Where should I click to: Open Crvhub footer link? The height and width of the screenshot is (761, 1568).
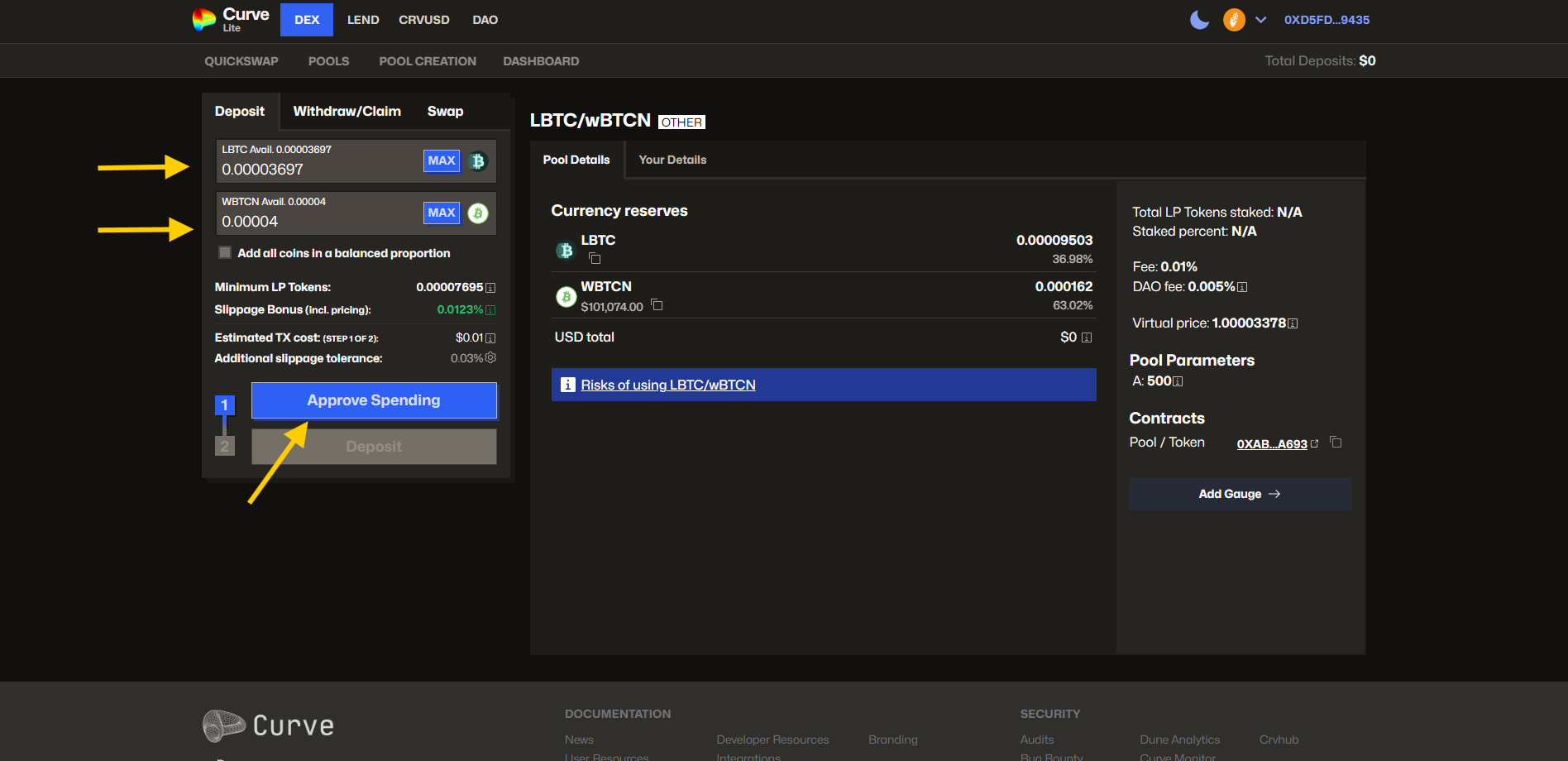[1279, 739]
